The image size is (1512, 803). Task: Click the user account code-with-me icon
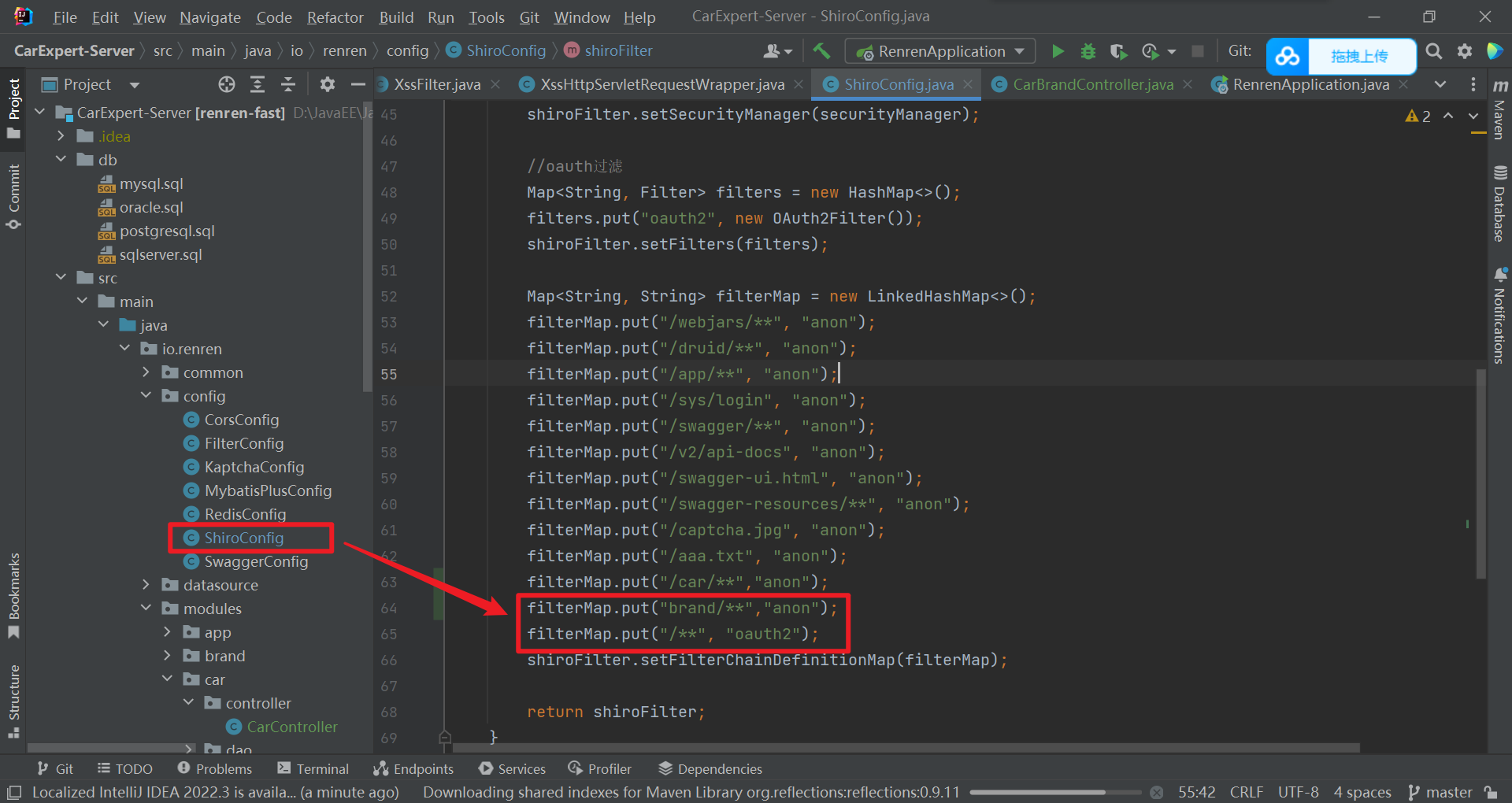(x=777, y=51)
